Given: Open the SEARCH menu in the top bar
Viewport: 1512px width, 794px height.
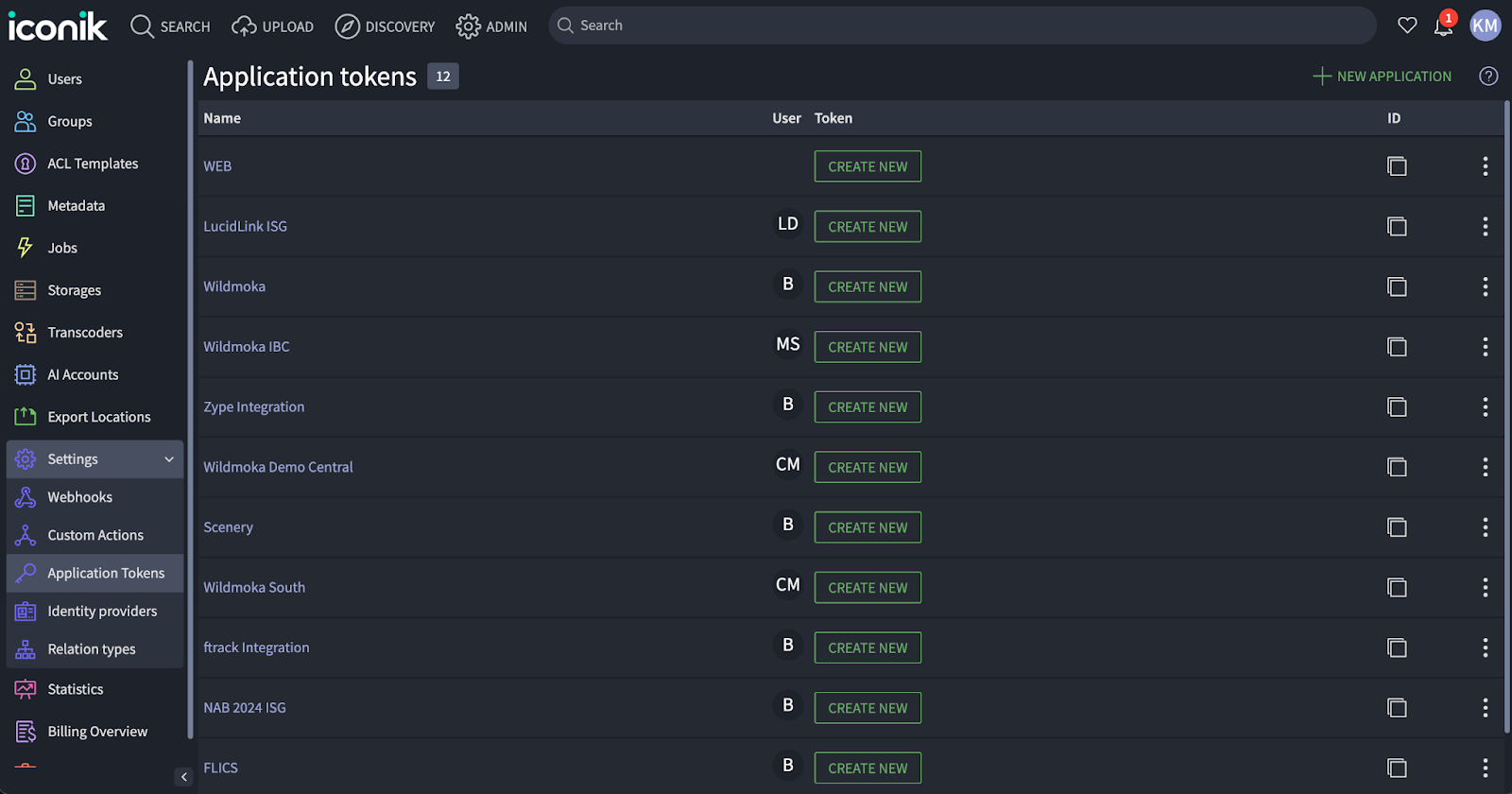Looking at the screenshot, I should click(x=170, y=26).
